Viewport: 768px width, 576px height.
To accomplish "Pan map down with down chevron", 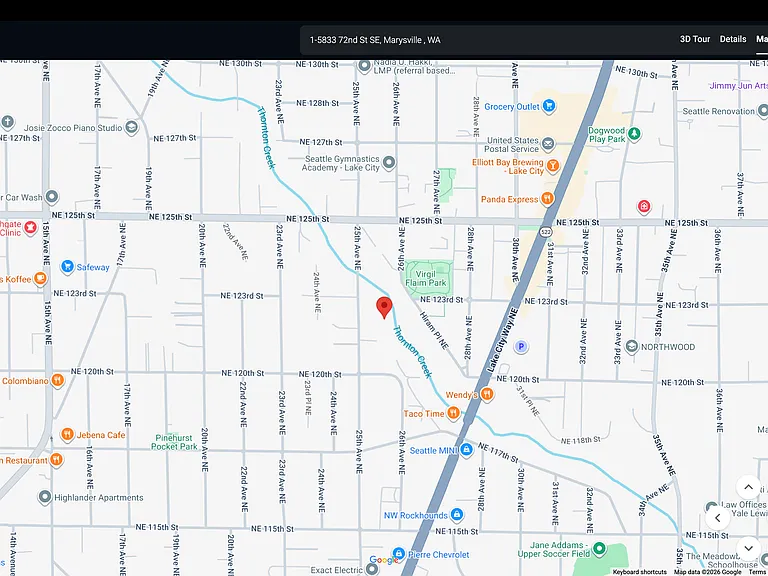I will 748,548.
